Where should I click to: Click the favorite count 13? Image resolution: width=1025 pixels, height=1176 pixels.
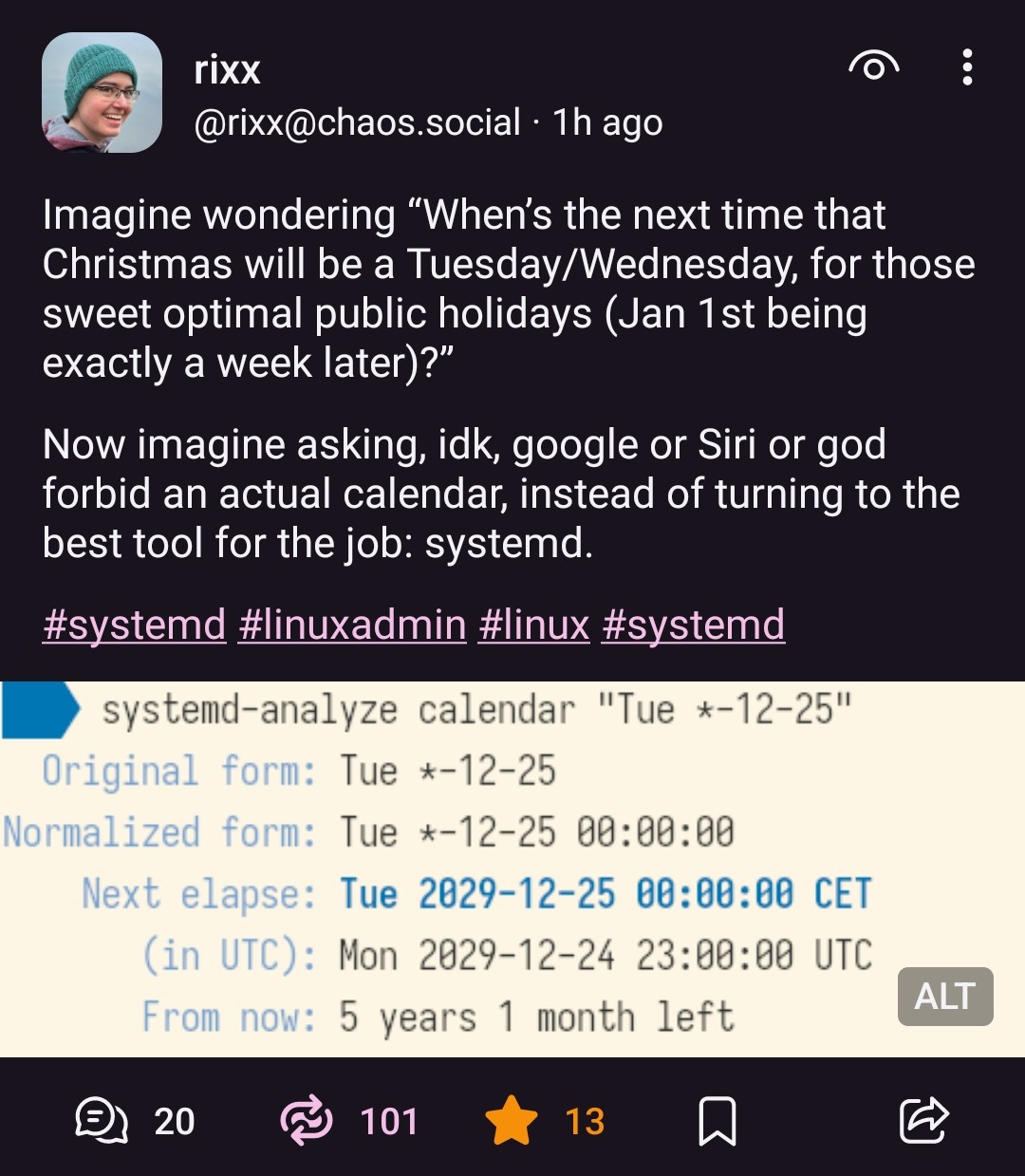(x=585, y=1122)
